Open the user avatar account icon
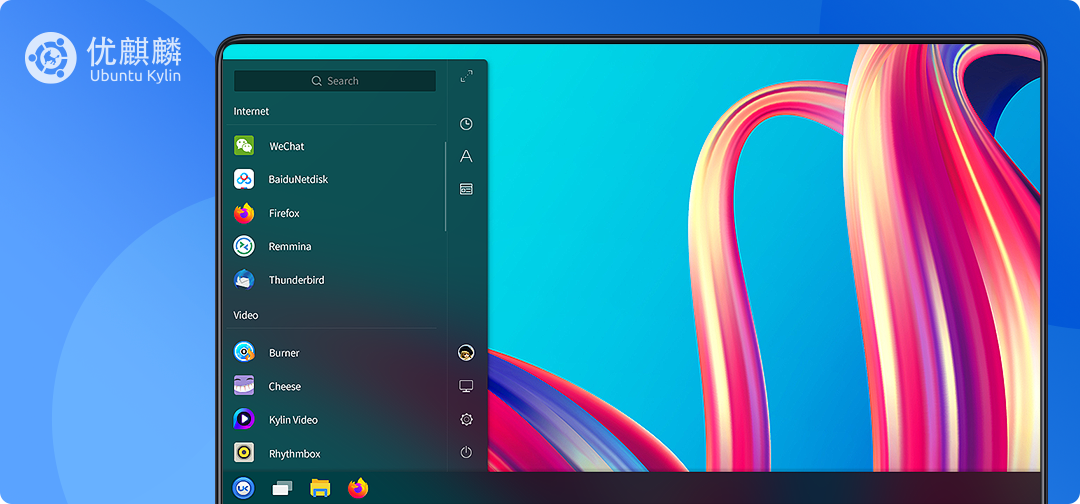 point(466,353)
